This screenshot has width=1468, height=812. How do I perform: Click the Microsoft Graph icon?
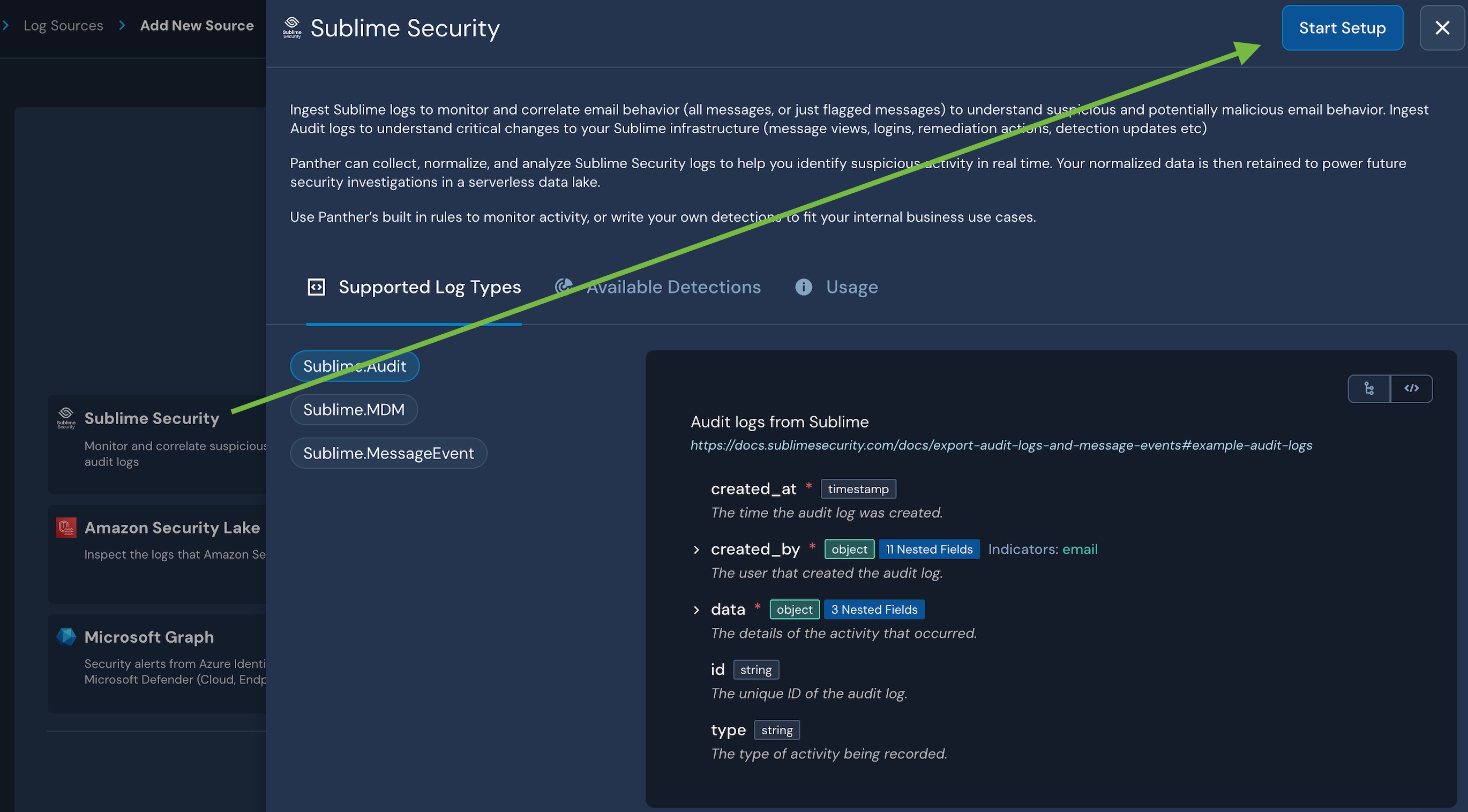point(66,636)
